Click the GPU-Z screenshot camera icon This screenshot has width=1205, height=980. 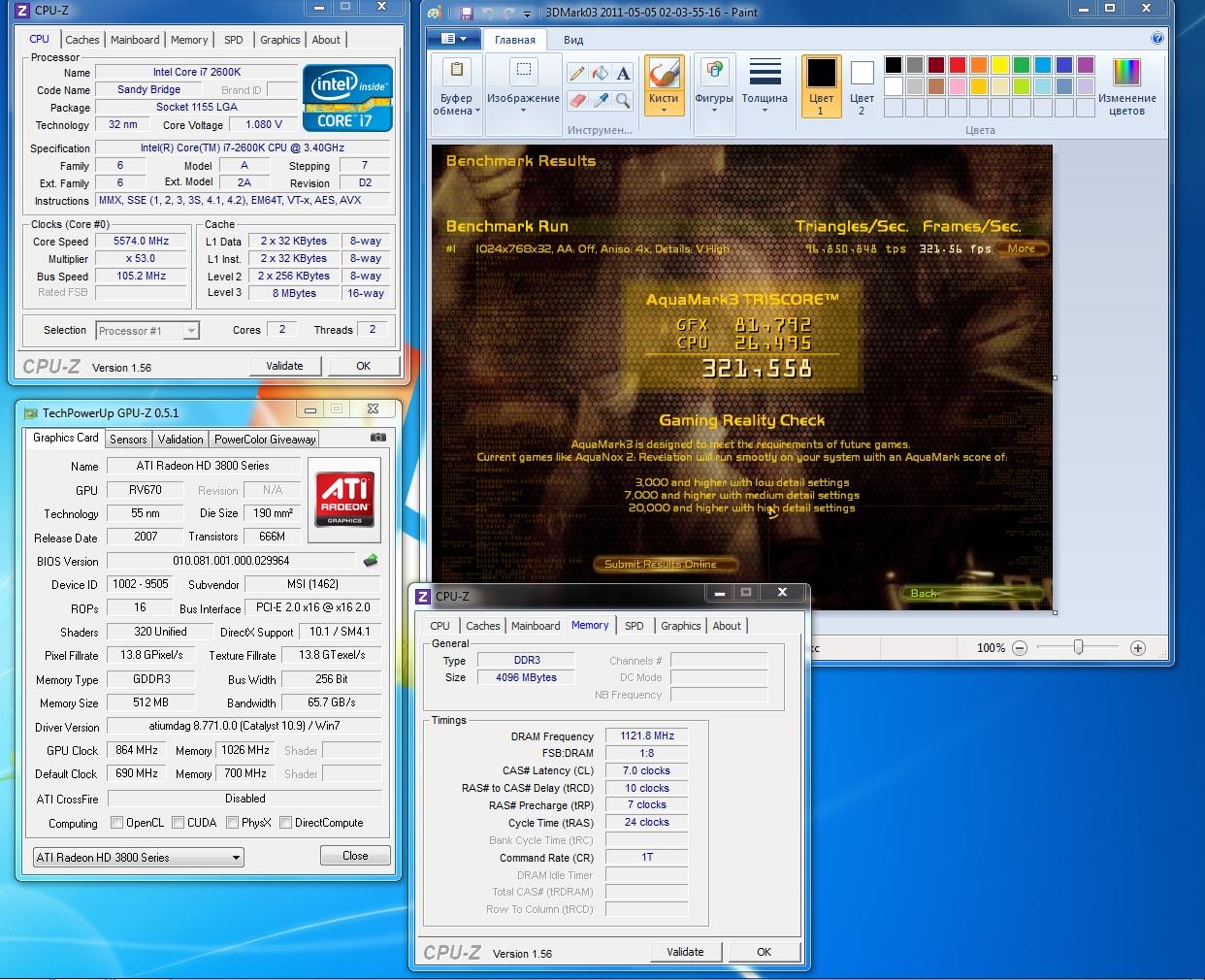coord(377,438)
